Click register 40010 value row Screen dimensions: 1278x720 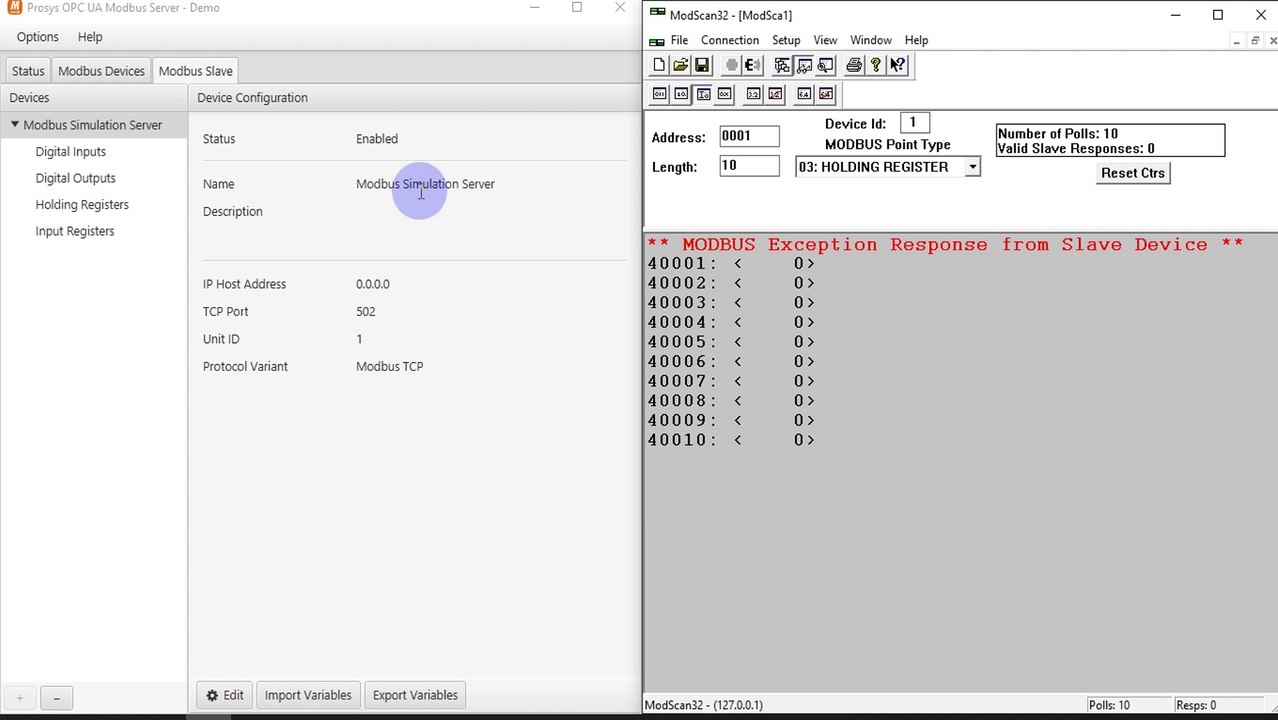coord(731,440)
